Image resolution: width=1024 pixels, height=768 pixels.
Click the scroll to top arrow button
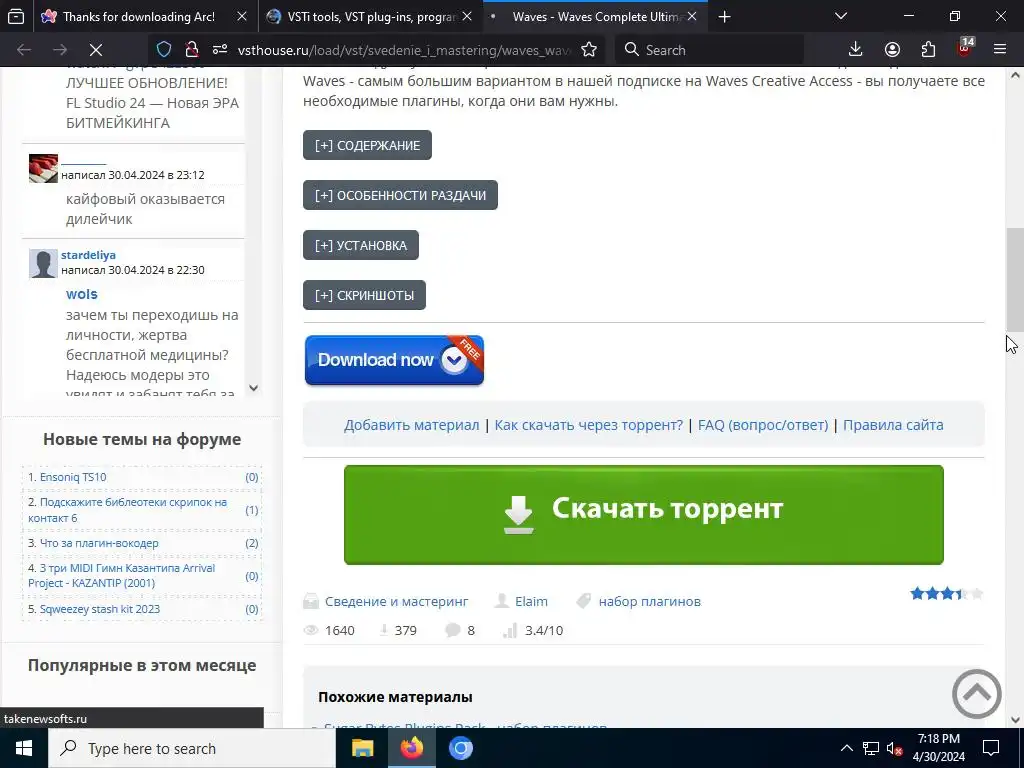[x=976, y=694]
